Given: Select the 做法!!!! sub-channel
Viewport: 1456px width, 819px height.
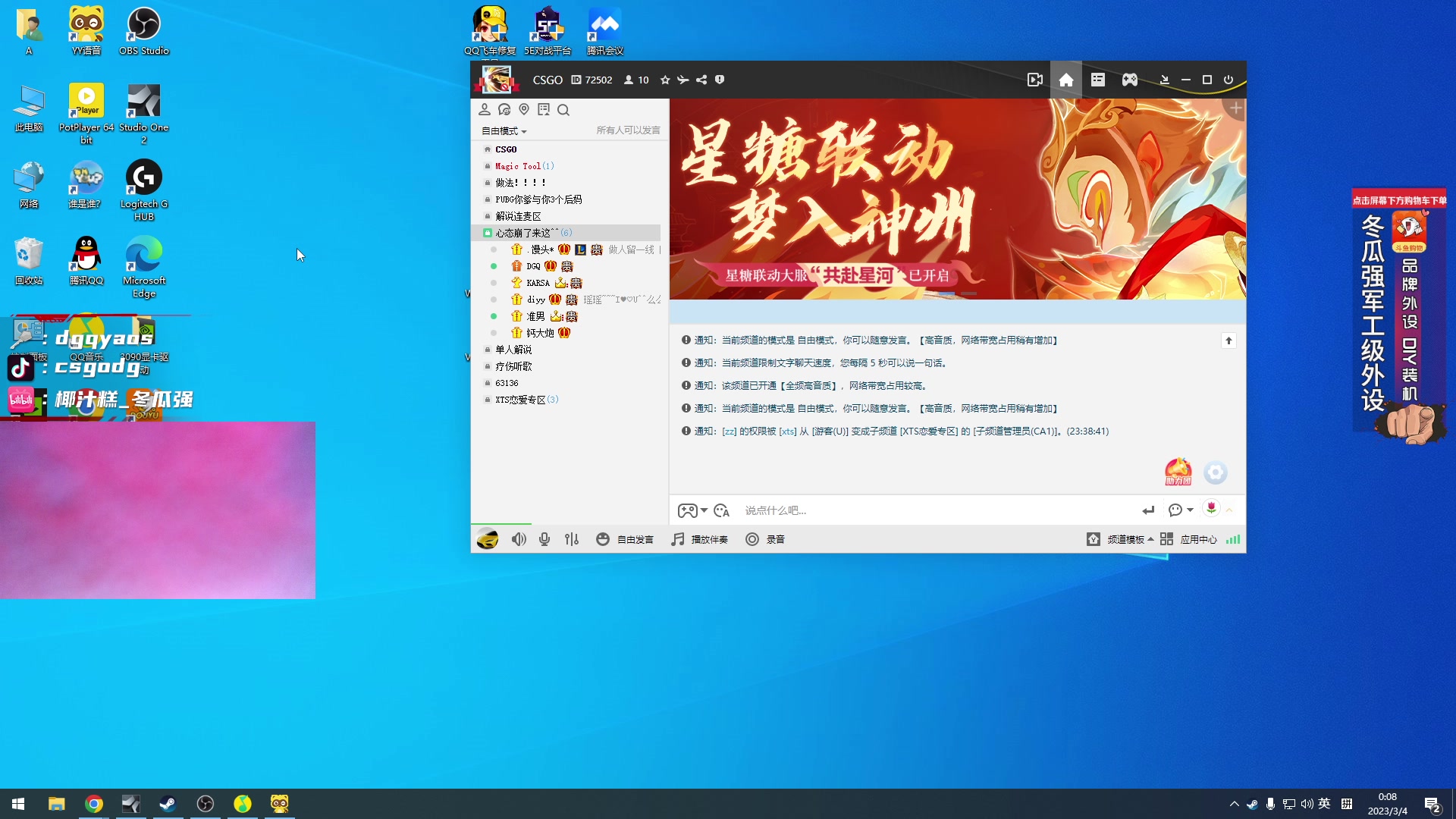Looking at the screenshot, I should [x=520, y=183].
